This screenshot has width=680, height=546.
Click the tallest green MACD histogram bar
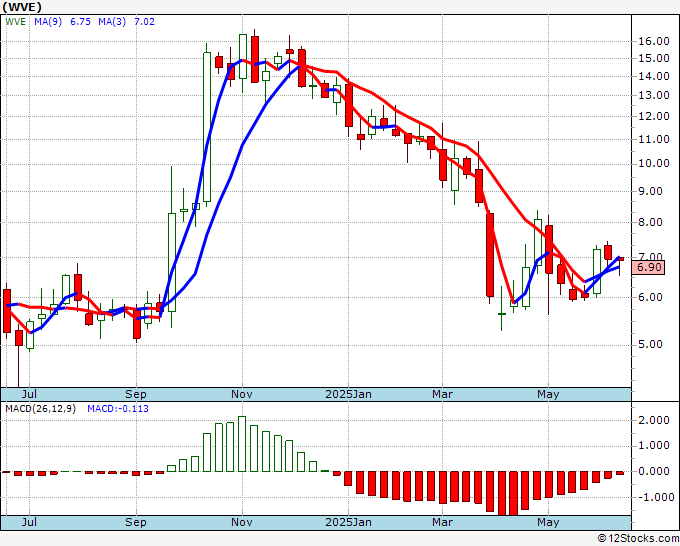242,444
